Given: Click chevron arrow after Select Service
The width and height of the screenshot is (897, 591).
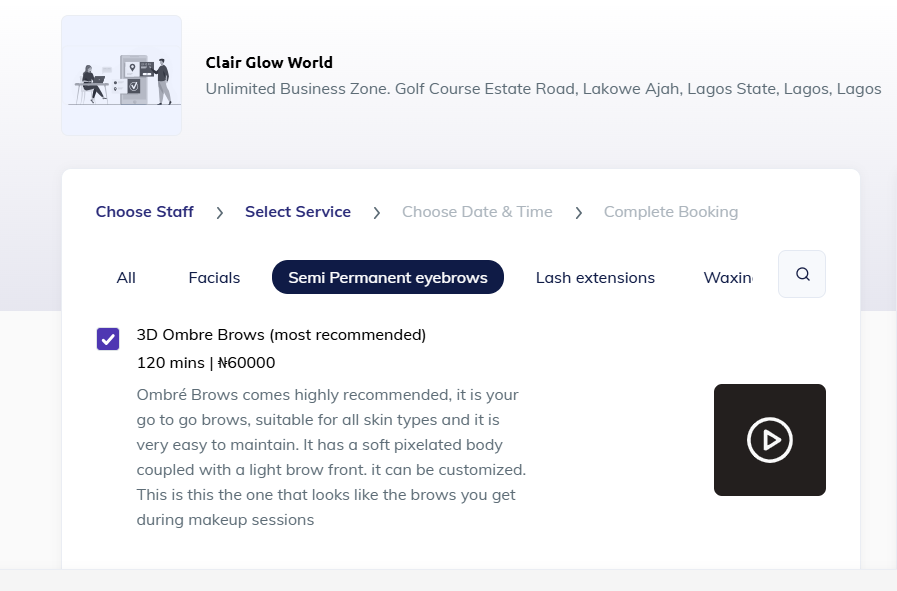Looking at the screenshot, I should pos(376,213).
